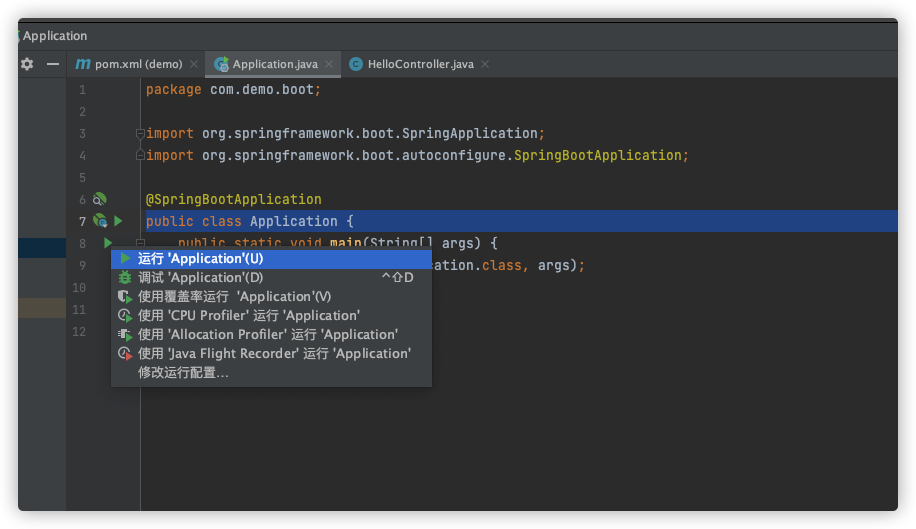Click the Maven icon on pom.xml tab
Image resolution: width=916 pixels, height=529 pixels.
click(x=83, y=64)
